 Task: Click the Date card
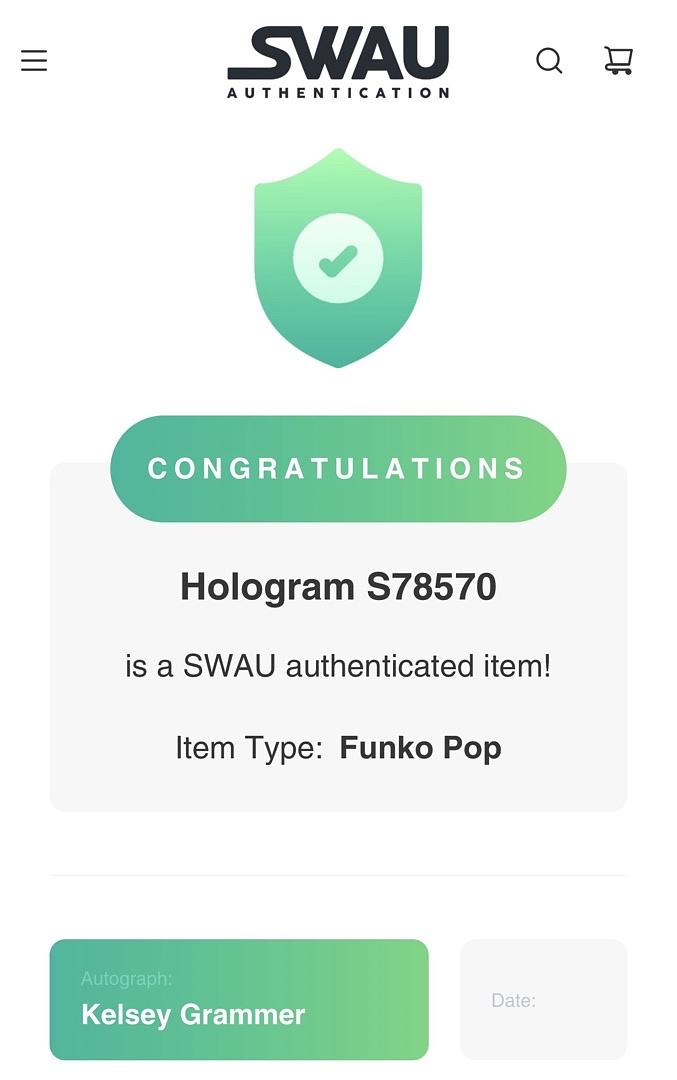pyautogui.click(x=543, y=999)
